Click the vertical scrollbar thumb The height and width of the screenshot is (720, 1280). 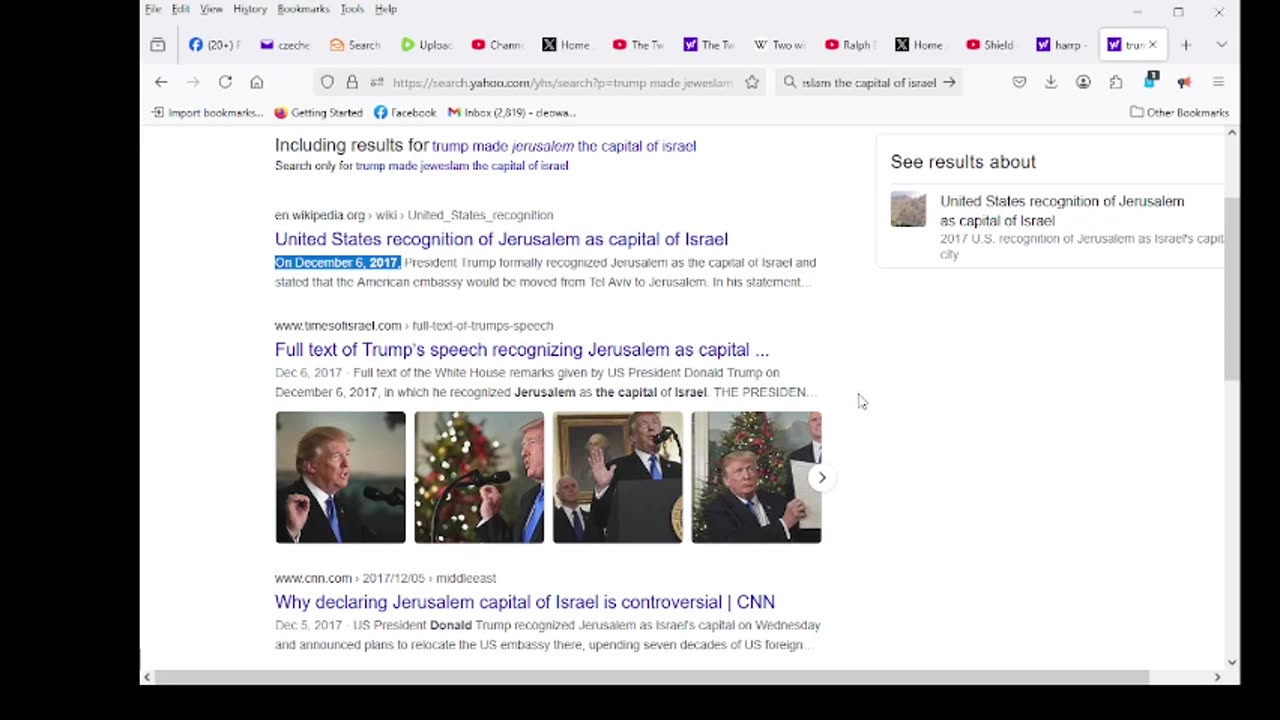point(1231,288)
